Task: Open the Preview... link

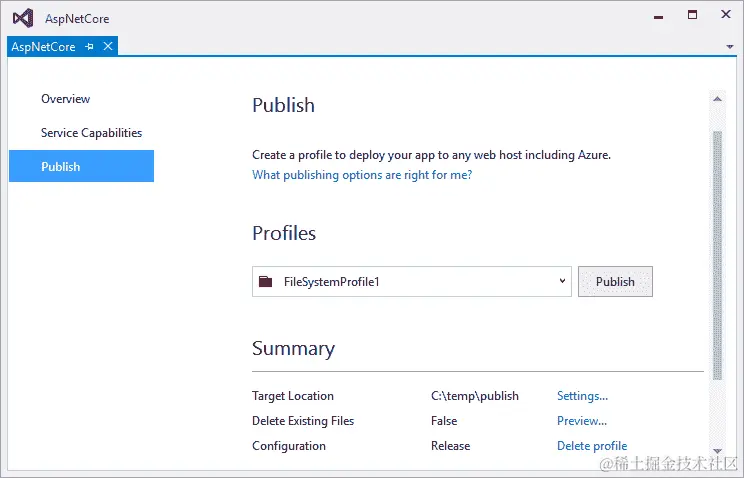Action: coord(582,421)
